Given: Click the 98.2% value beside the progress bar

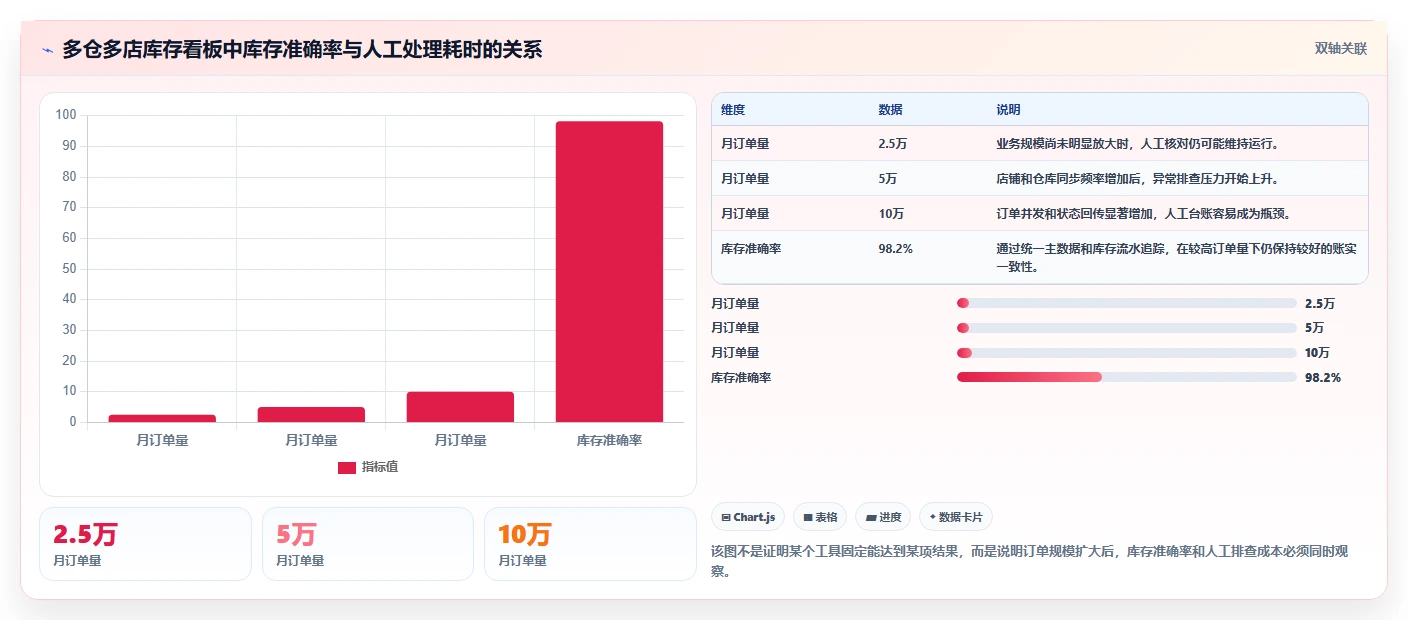Looking at the screenshot, I should [x=1323, y=378].
